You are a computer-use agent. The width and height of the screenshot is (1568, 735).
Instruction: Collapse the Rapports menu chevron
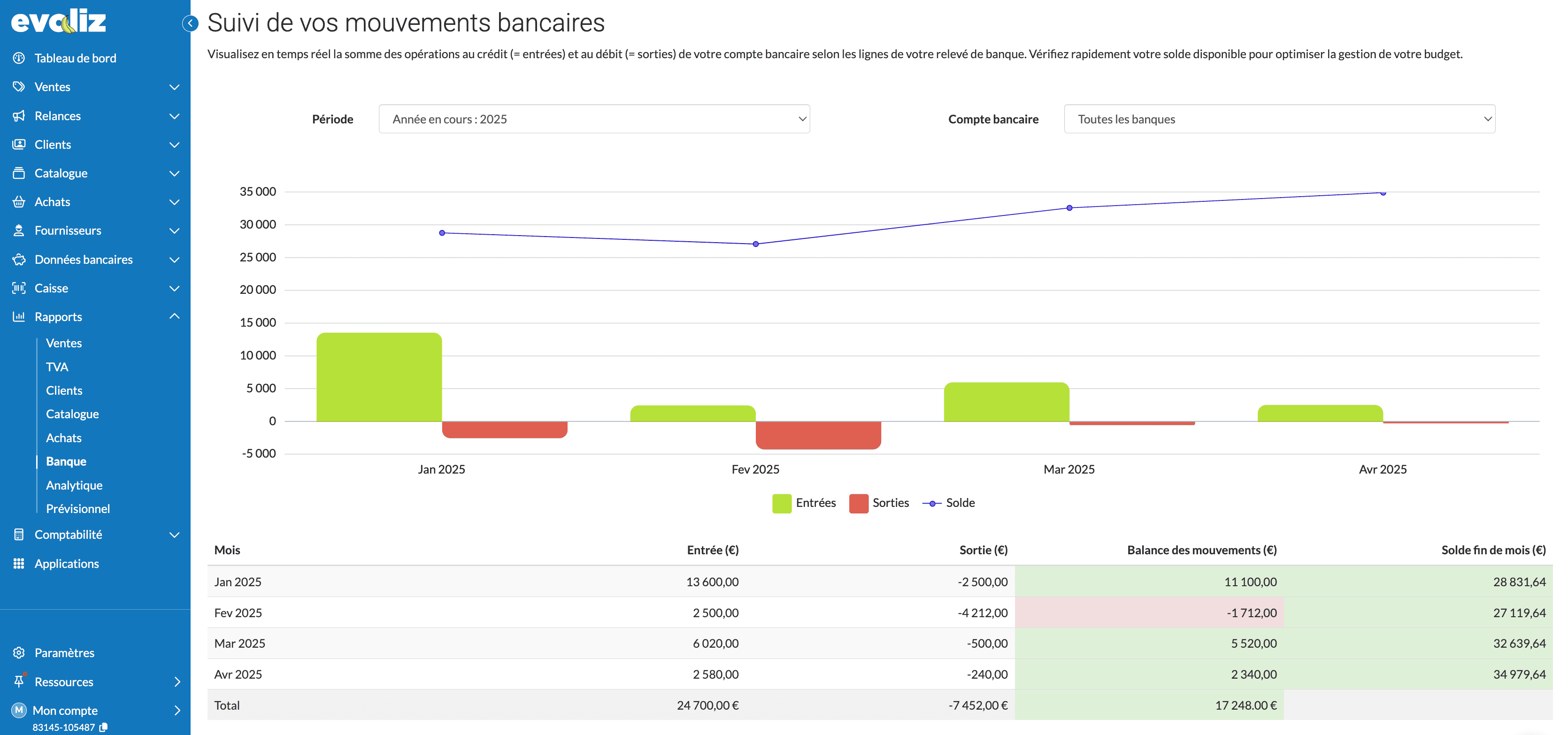coord(174,316)
